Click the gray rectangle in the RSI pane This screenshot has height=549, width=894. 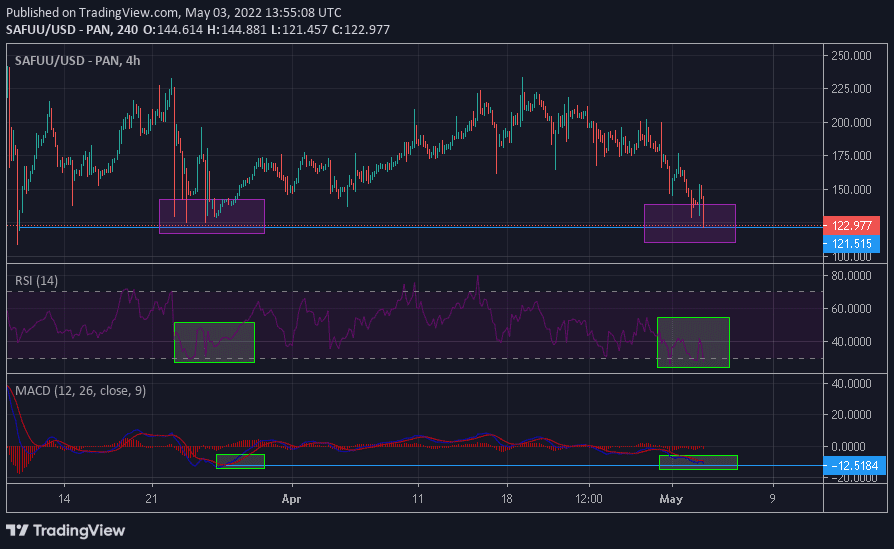693,342
